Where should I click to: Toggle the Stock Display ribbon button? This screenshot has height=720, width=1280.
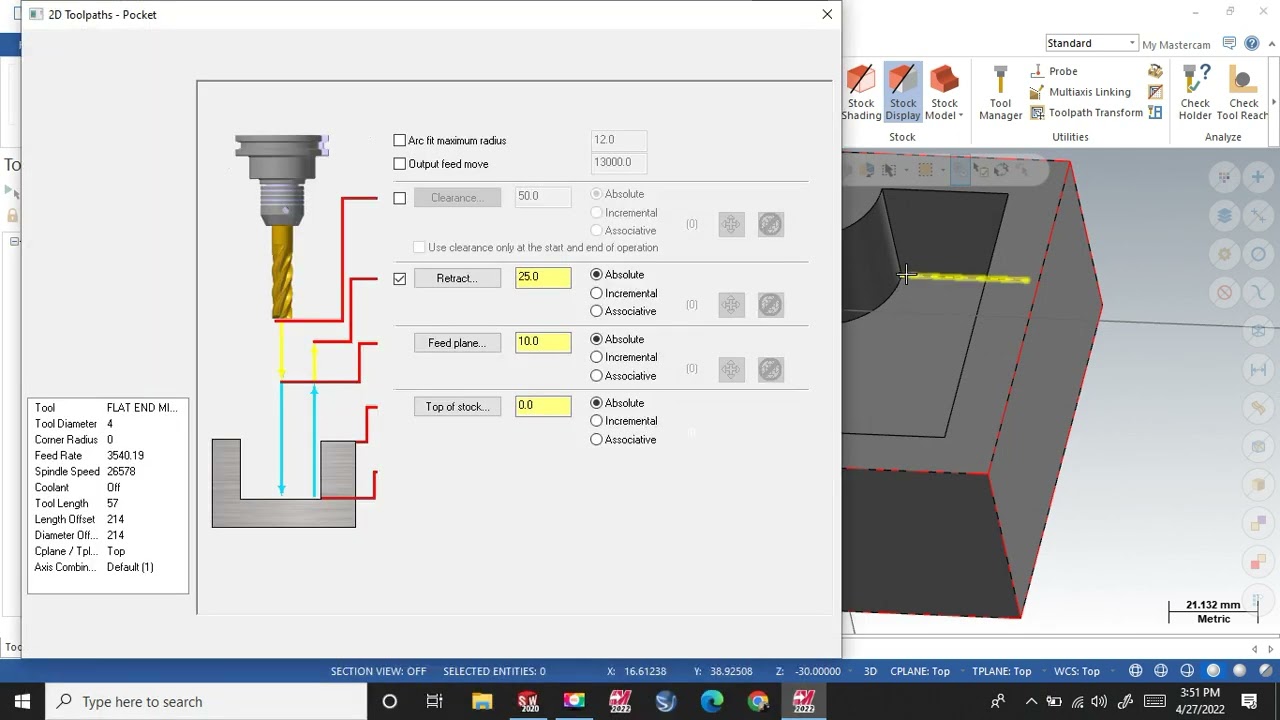point(902,92)
